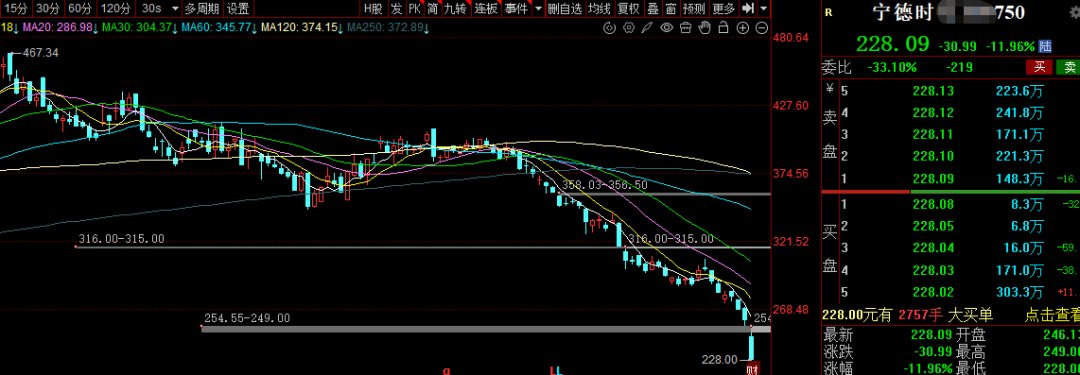Toggle the eye visibility icon above chart
The image size is (1080, 375).
coord(666,28)
